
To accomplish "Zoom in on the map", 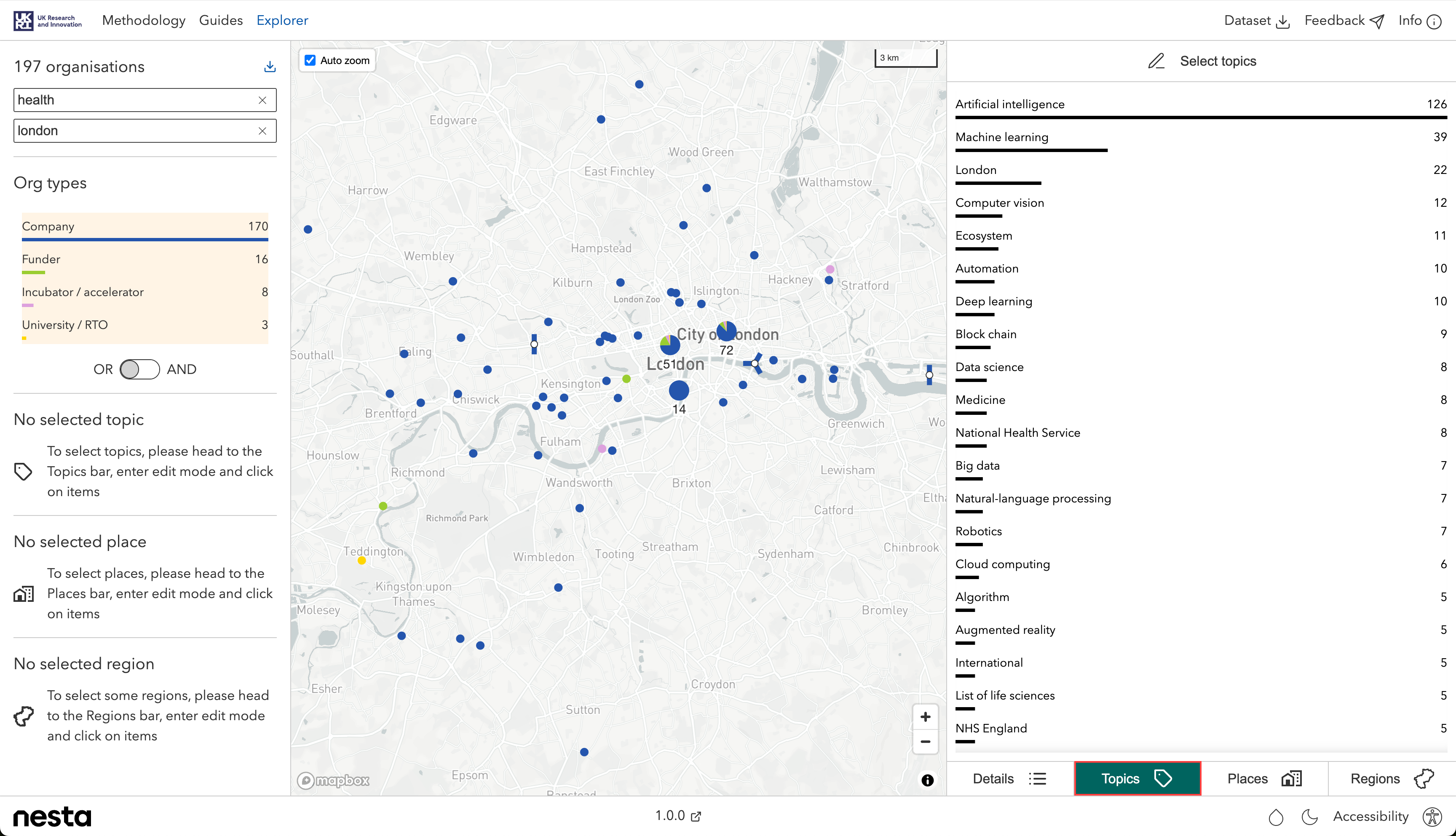I will (x=925, y=716).
